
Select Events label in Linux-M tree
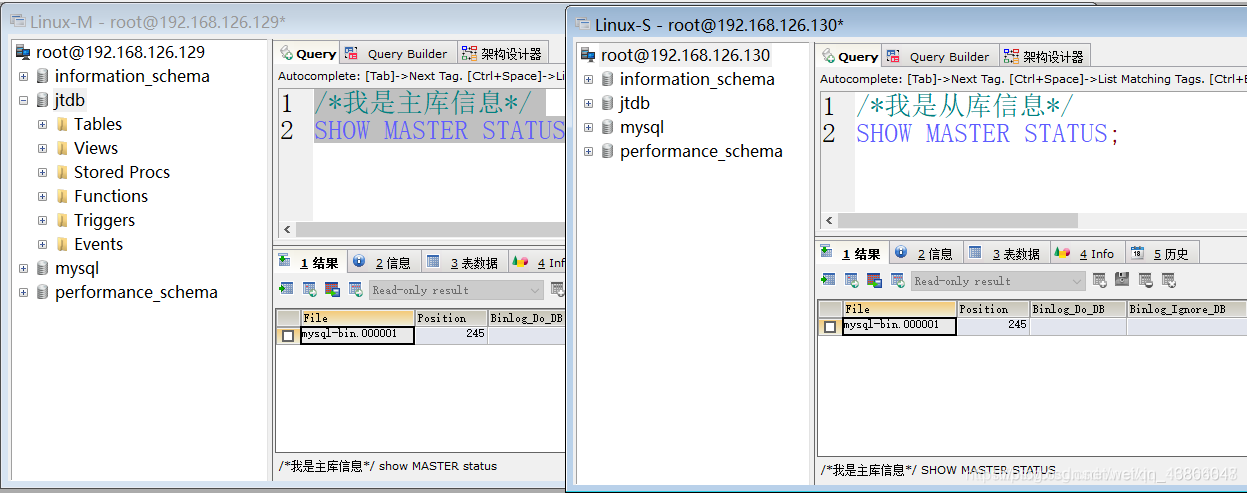(99, 244)
